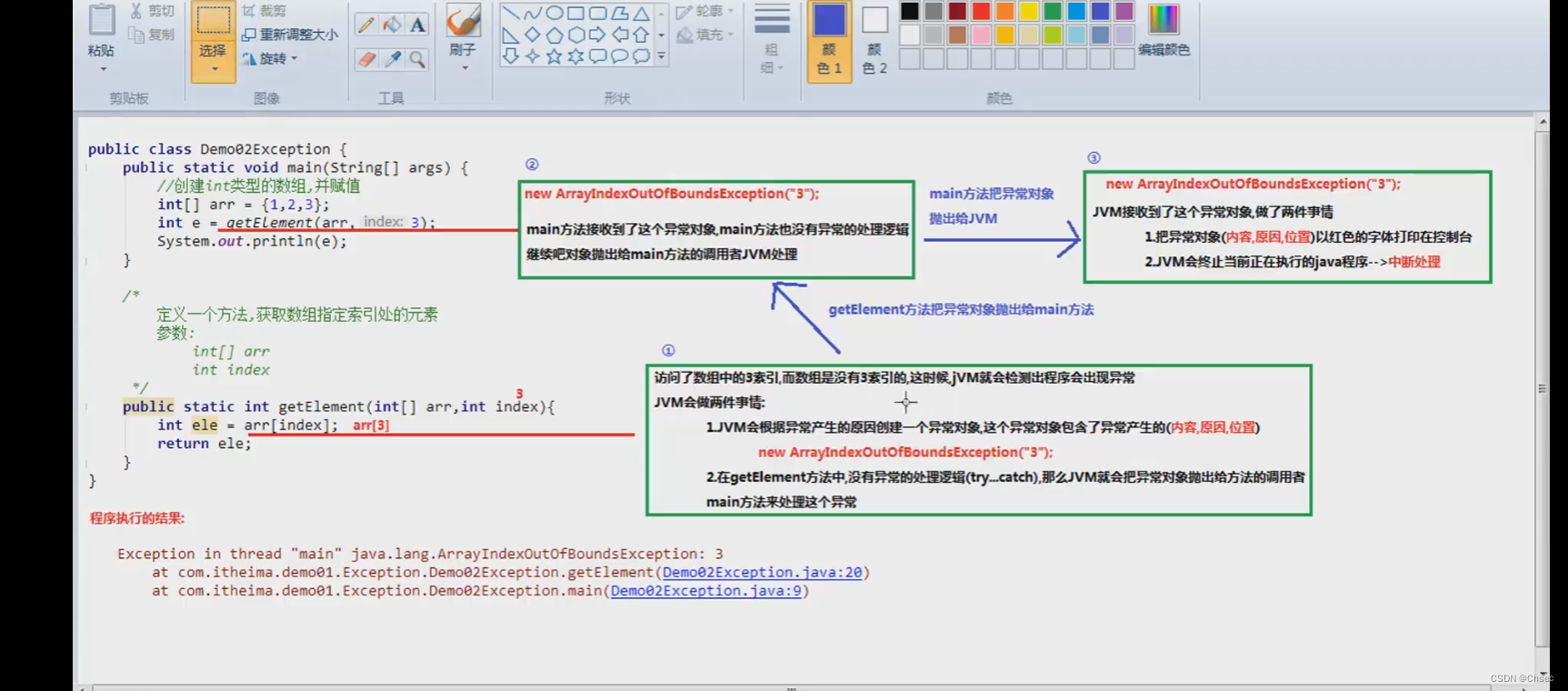Choose the Diamond shape

coord(533,35)
